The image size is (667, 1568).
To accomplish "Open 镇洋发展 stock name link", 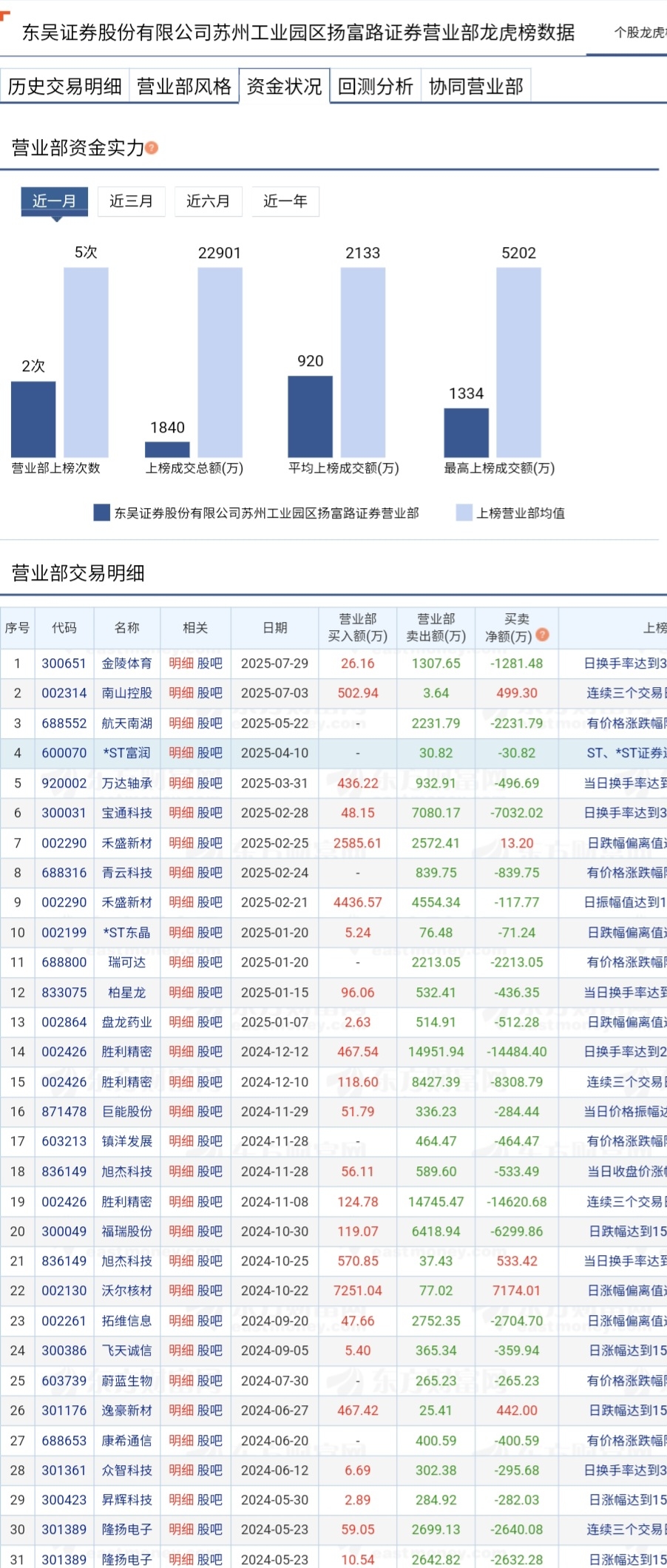I will pyautogui.click(x=127, y=1141).
